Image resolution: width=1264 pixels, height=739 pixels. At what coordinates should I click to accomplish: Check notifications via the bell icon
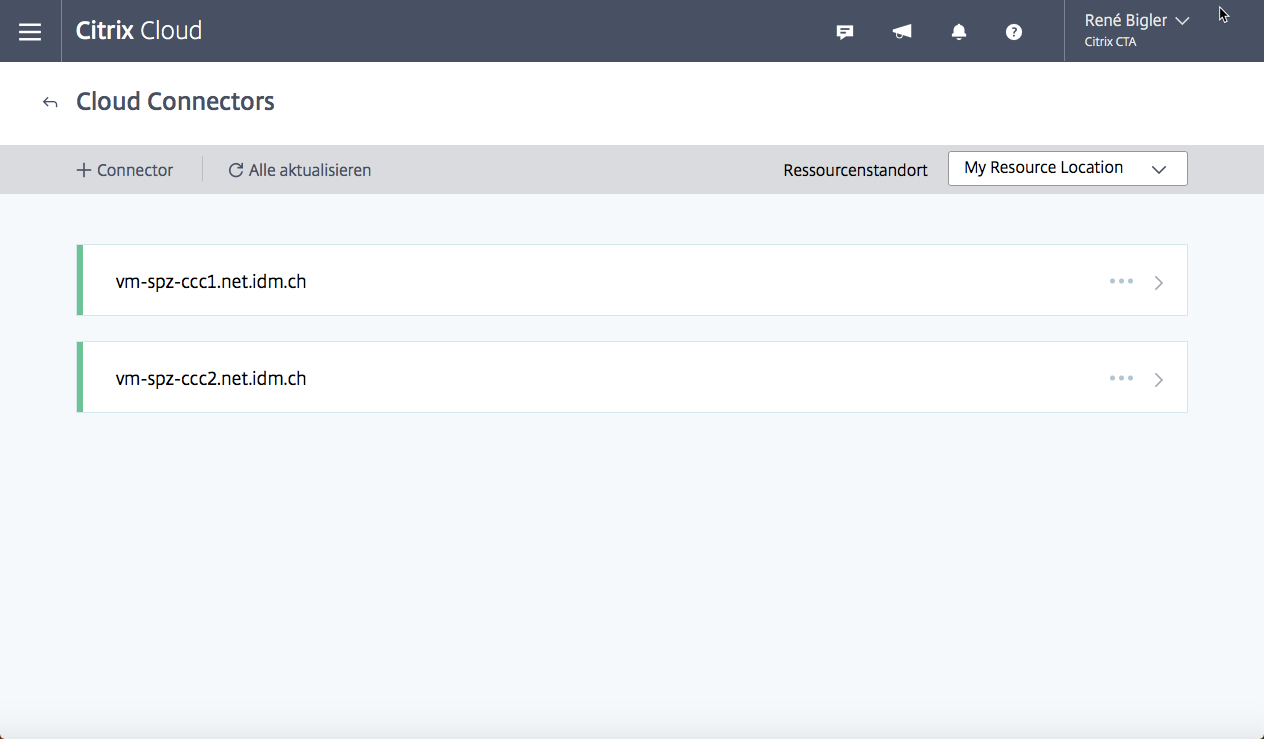[x=958, y=32]
